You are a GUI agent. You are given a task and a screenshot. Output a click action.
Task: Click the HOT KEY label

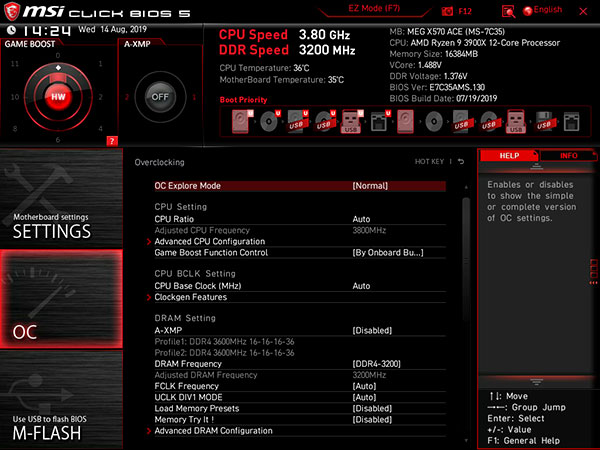[429, 161]
